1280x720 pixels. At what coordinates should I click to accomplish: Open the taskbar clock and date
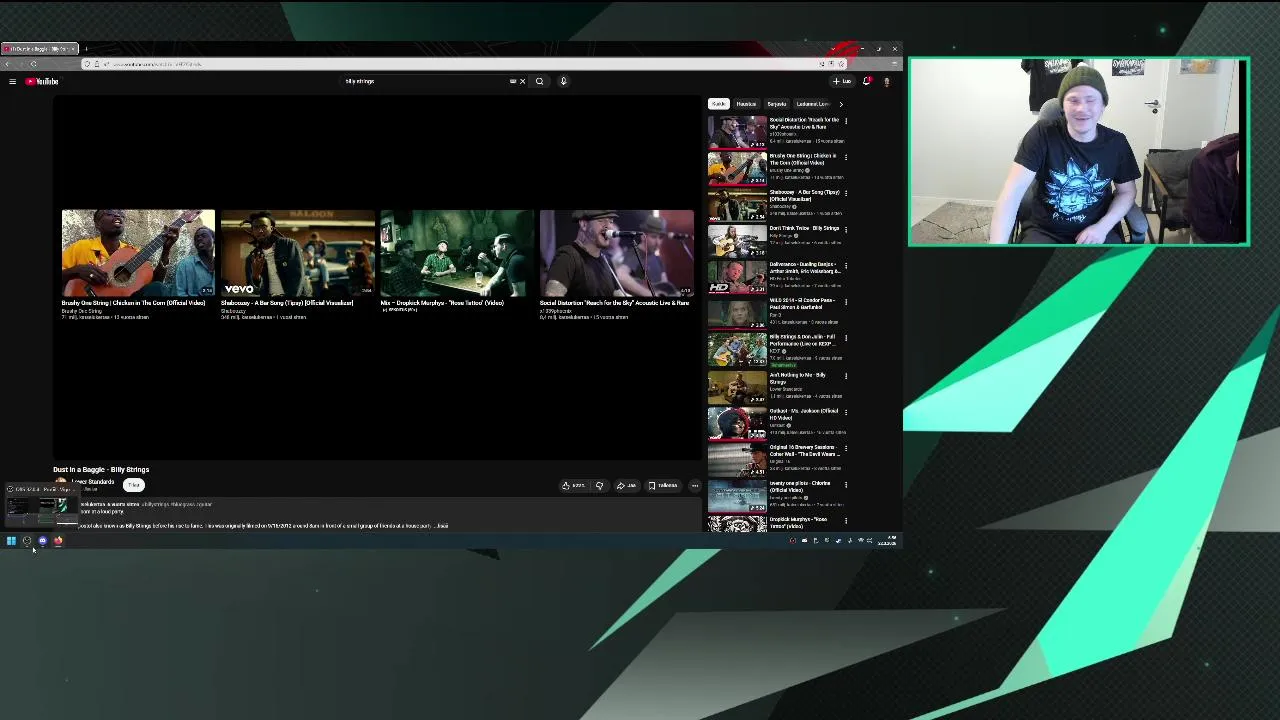887,541
